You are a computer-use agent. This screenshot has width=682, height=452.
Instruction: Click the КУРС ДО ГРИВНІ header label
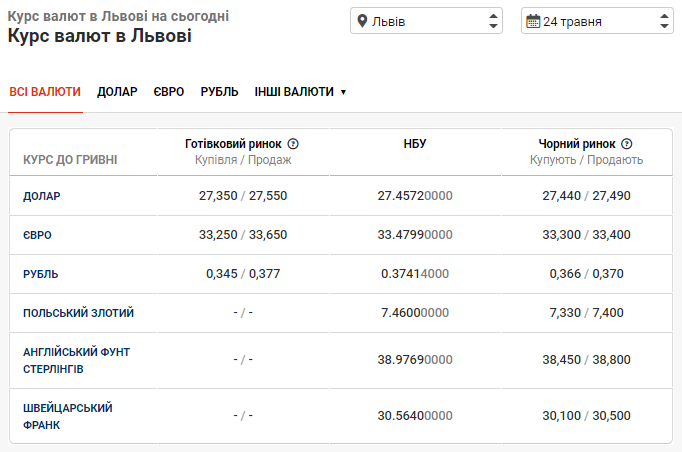coord(70,160)
